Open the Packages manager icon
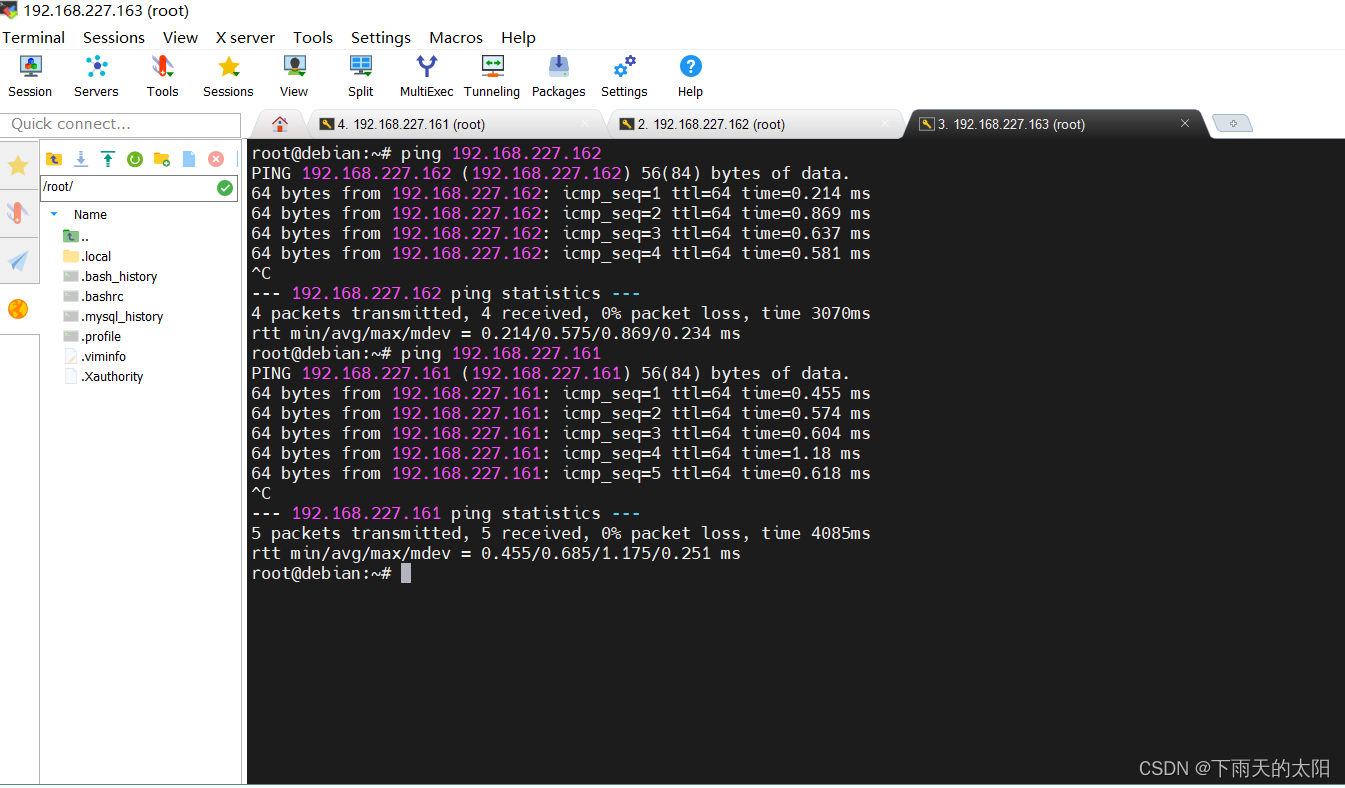The image size is (1345, 788). (558, 76)
